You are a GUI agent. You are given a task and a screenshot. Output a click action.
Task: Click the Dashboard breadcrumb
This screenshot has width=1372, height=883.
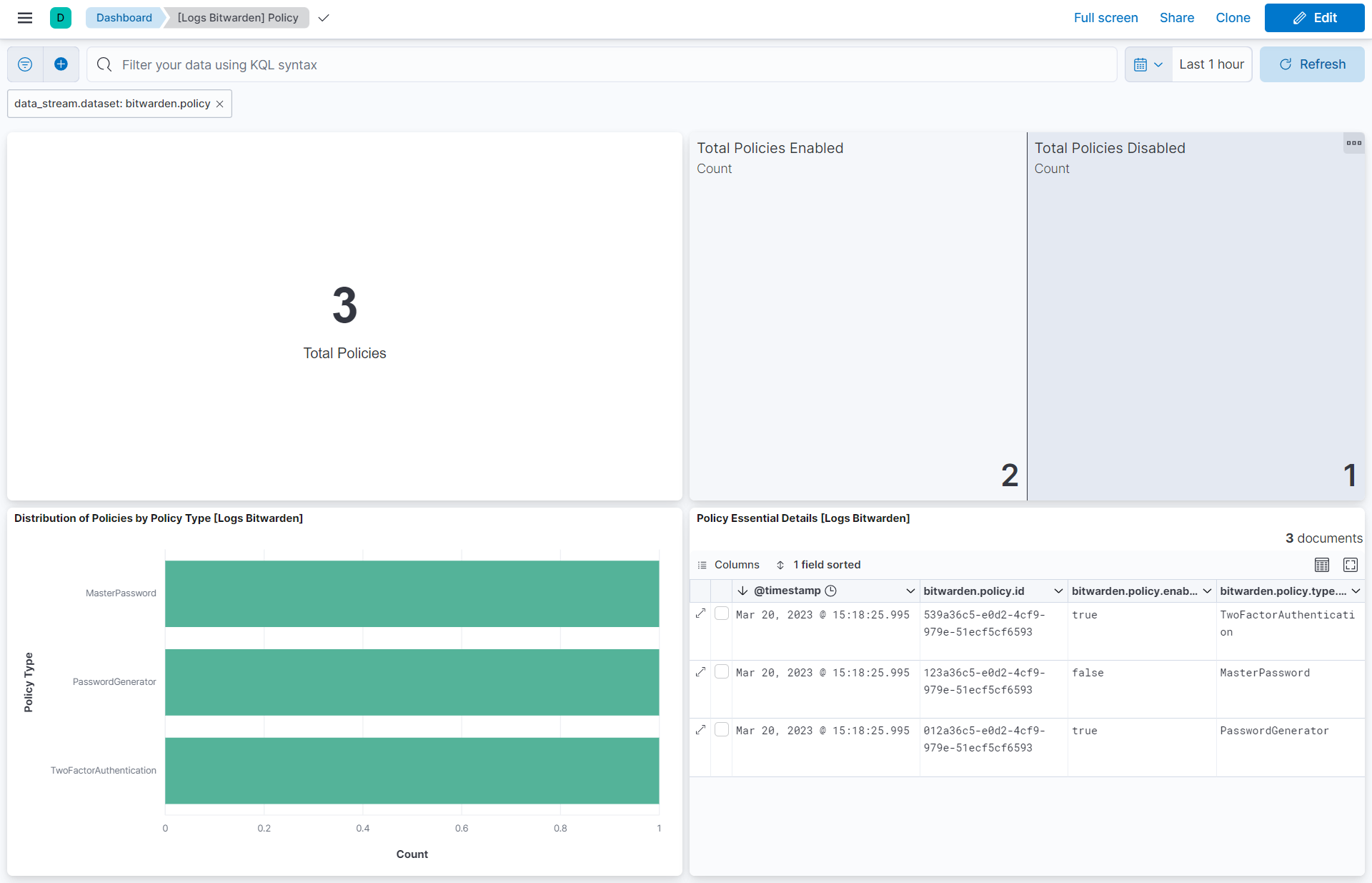coord(124,18)
